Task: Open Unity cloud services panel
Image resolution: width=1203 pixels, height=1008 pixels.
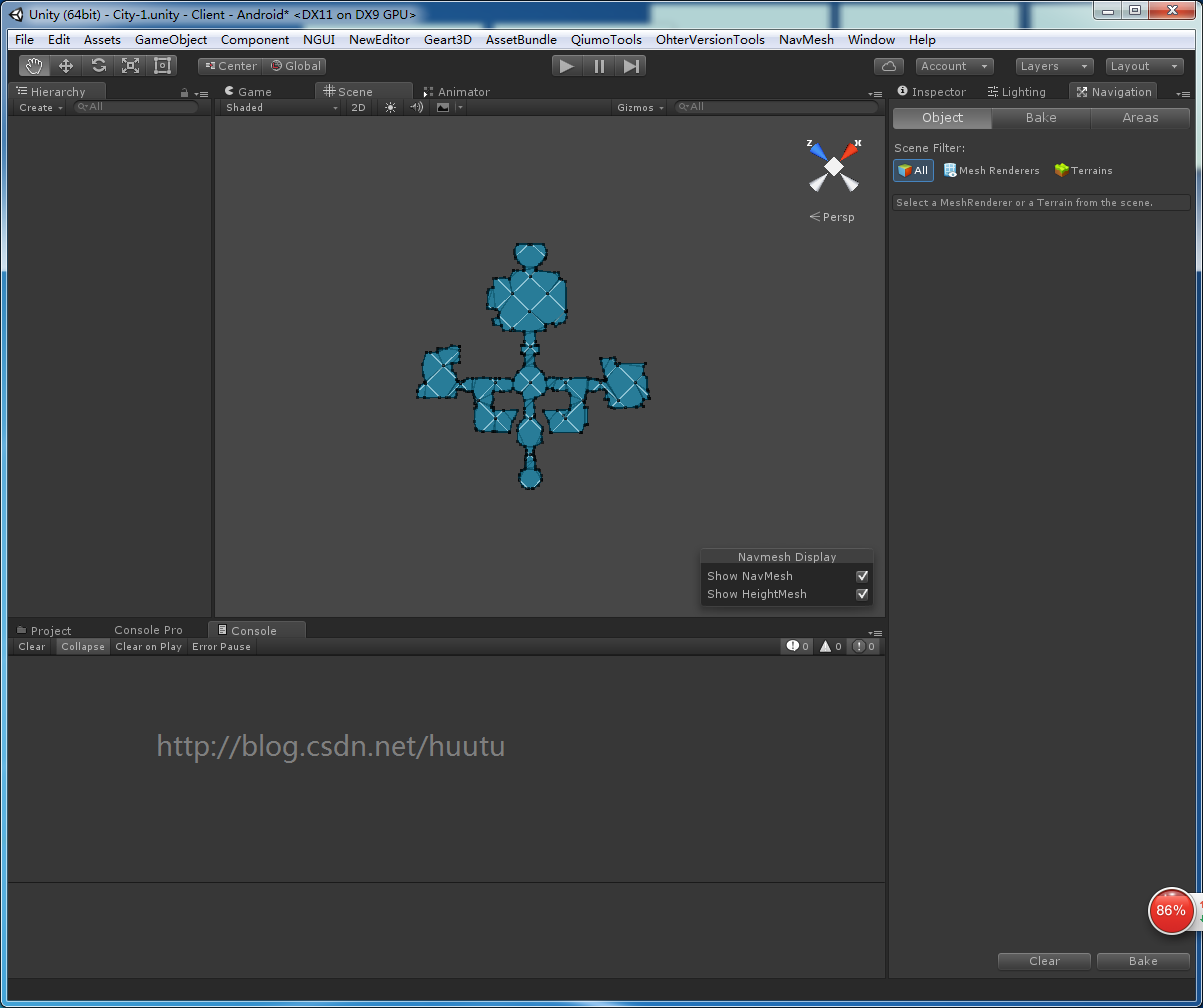Action: point(888,65)
